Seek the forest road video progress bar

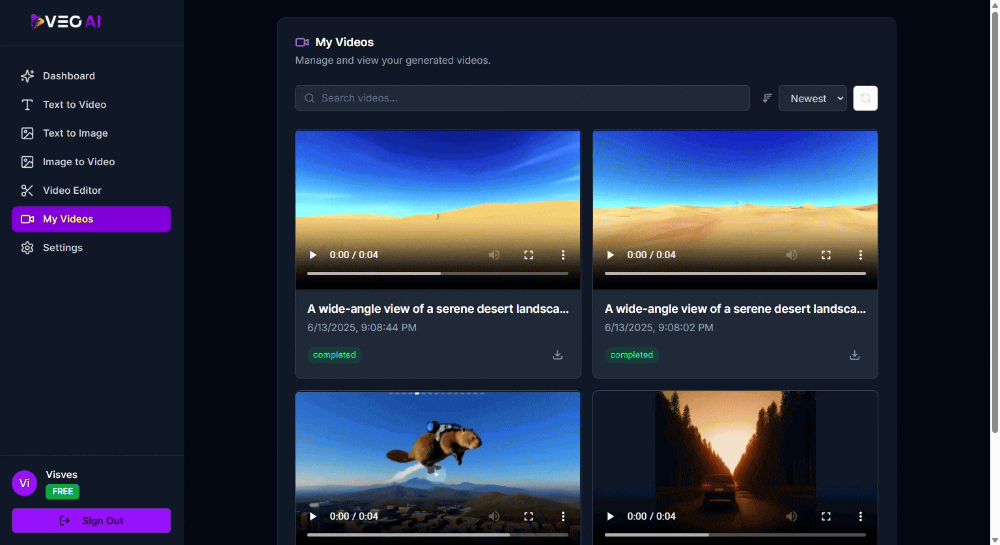735,535
